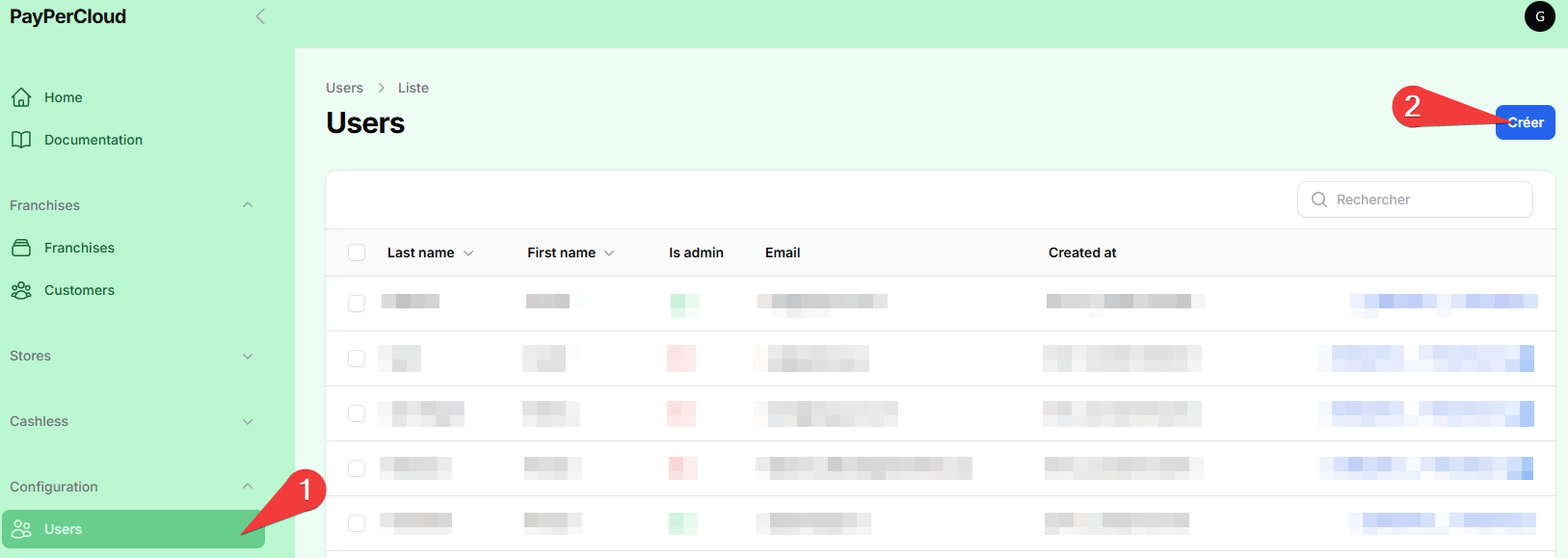Click the Franchises store icon

click(x=21, y=248)
